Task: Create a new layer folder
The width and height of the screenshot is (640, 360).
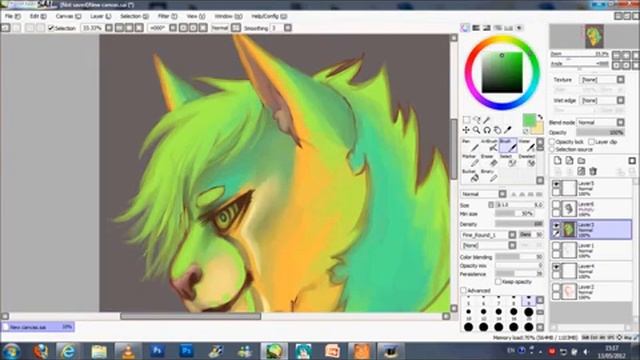Action: pyautogui.click(x=581, y=160)
